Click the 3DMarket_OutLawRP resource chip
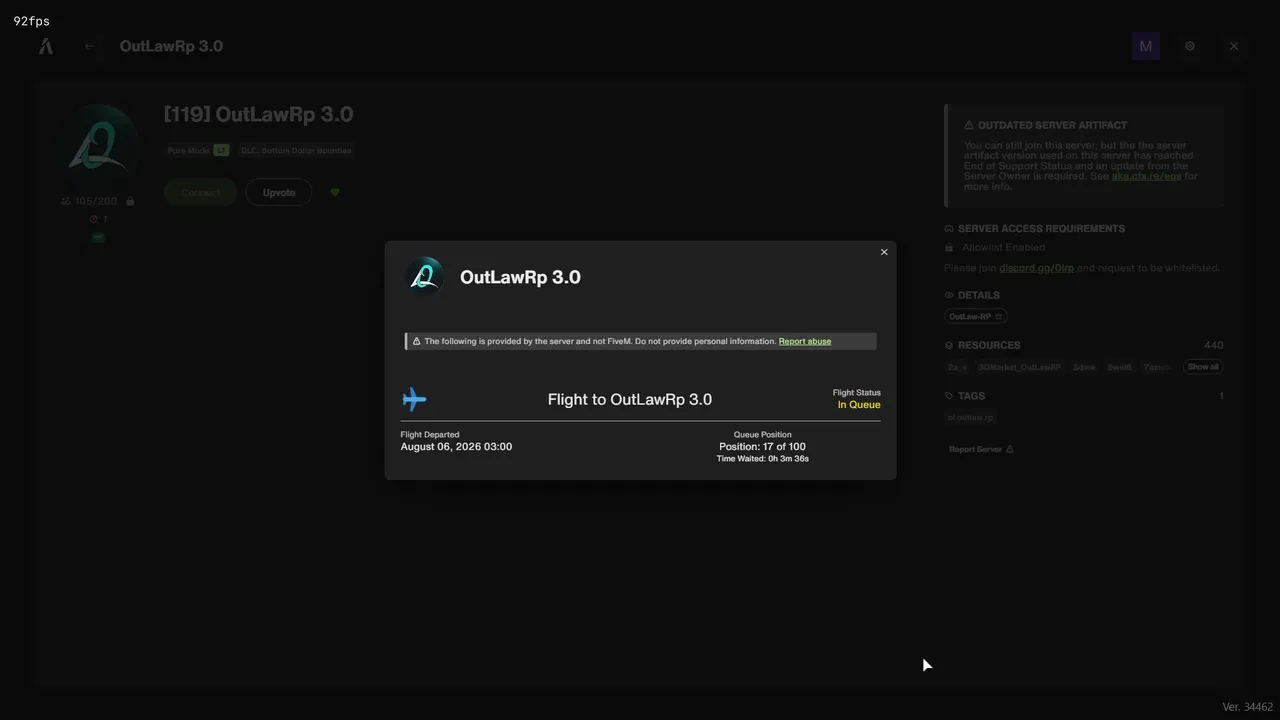Viewport: 1280px width, 720px height. point(1020,368)
